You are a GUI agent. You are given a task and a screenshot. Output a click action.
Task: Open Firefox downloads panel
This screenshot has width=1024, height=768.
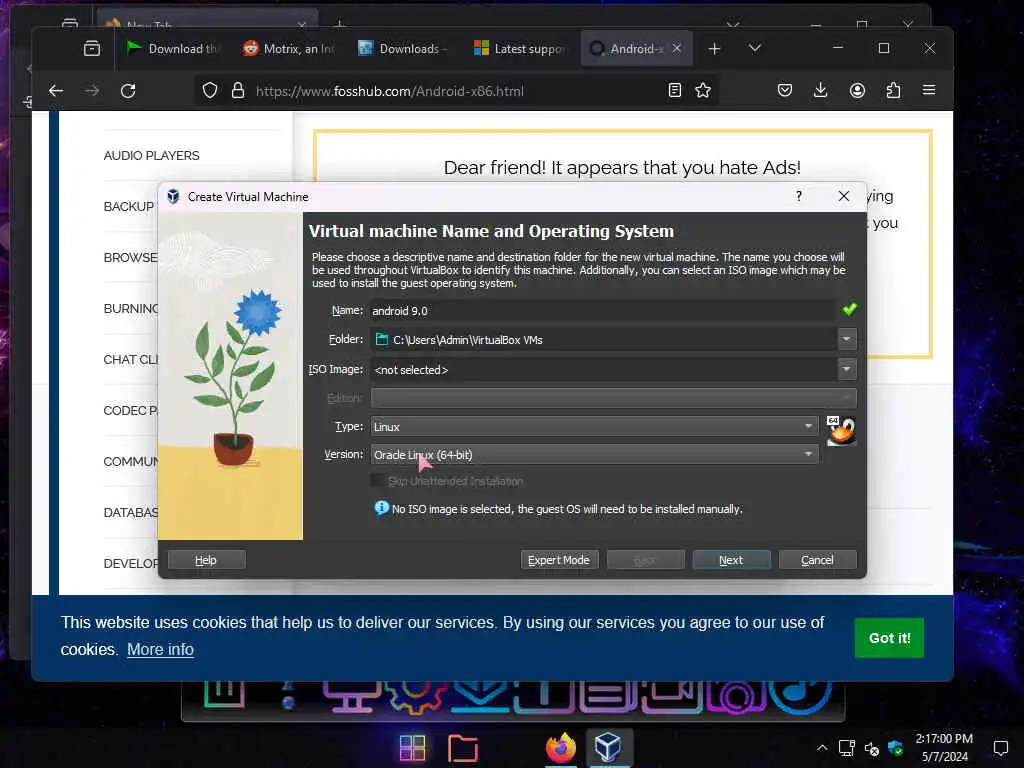tap(821, 90)
